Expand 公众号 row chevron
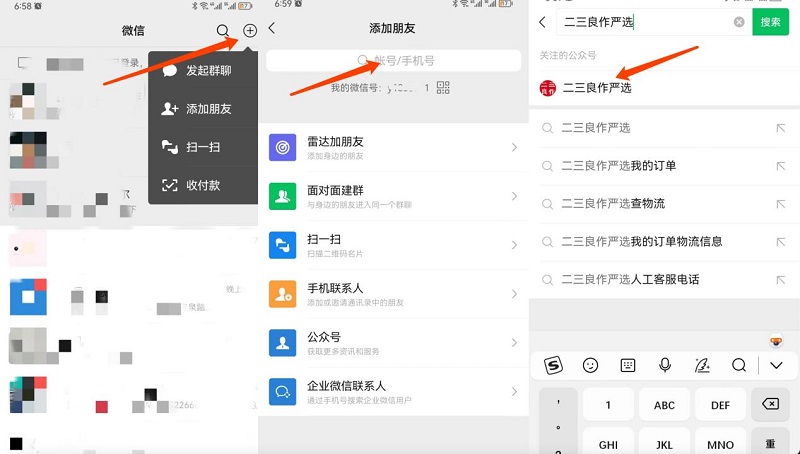This screenshot has height=454, width=800. click(x=514, y=343)
